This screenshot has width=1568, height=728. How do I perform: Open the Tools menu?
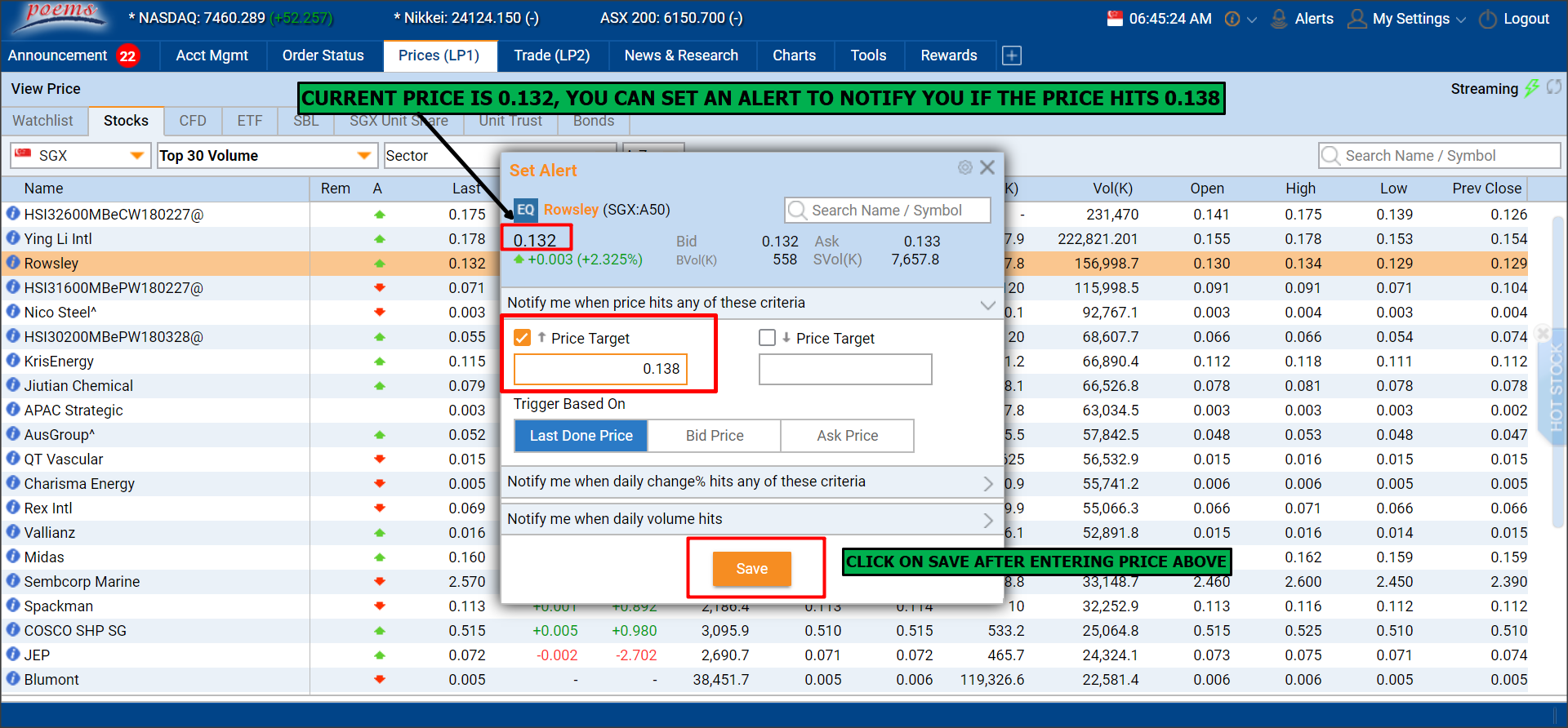coord(868,55)
